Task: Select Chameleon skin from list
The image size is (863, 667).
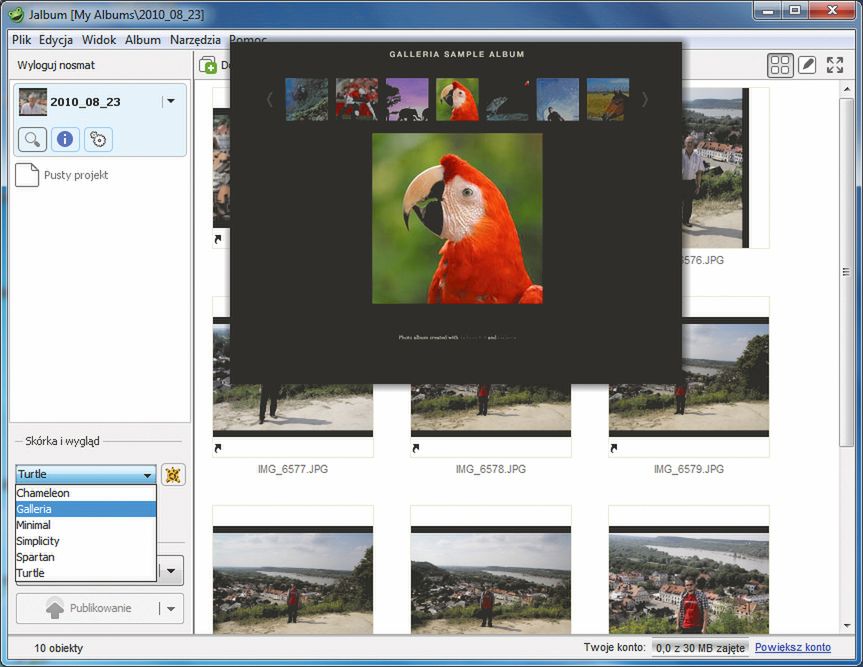Action: pyautogui.click(x=86, y=493)
